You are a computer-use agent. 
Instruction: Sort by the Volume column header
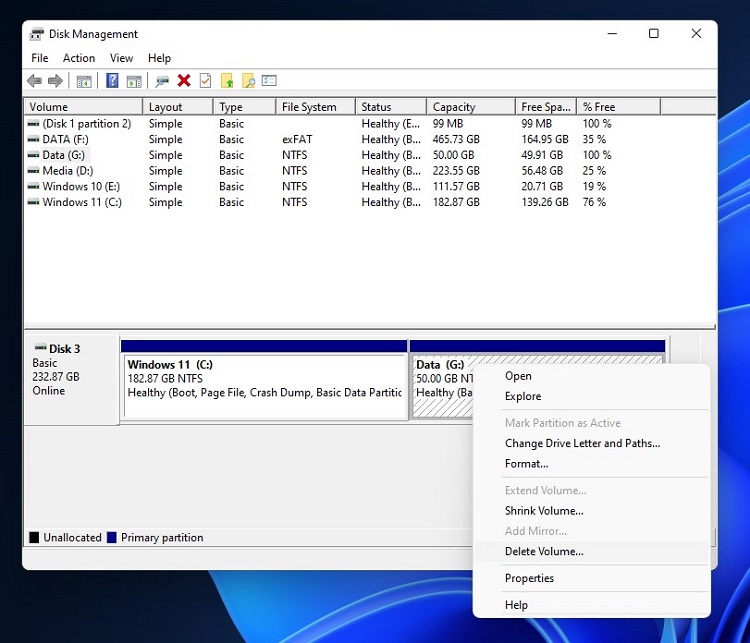(x=83, y=107)
